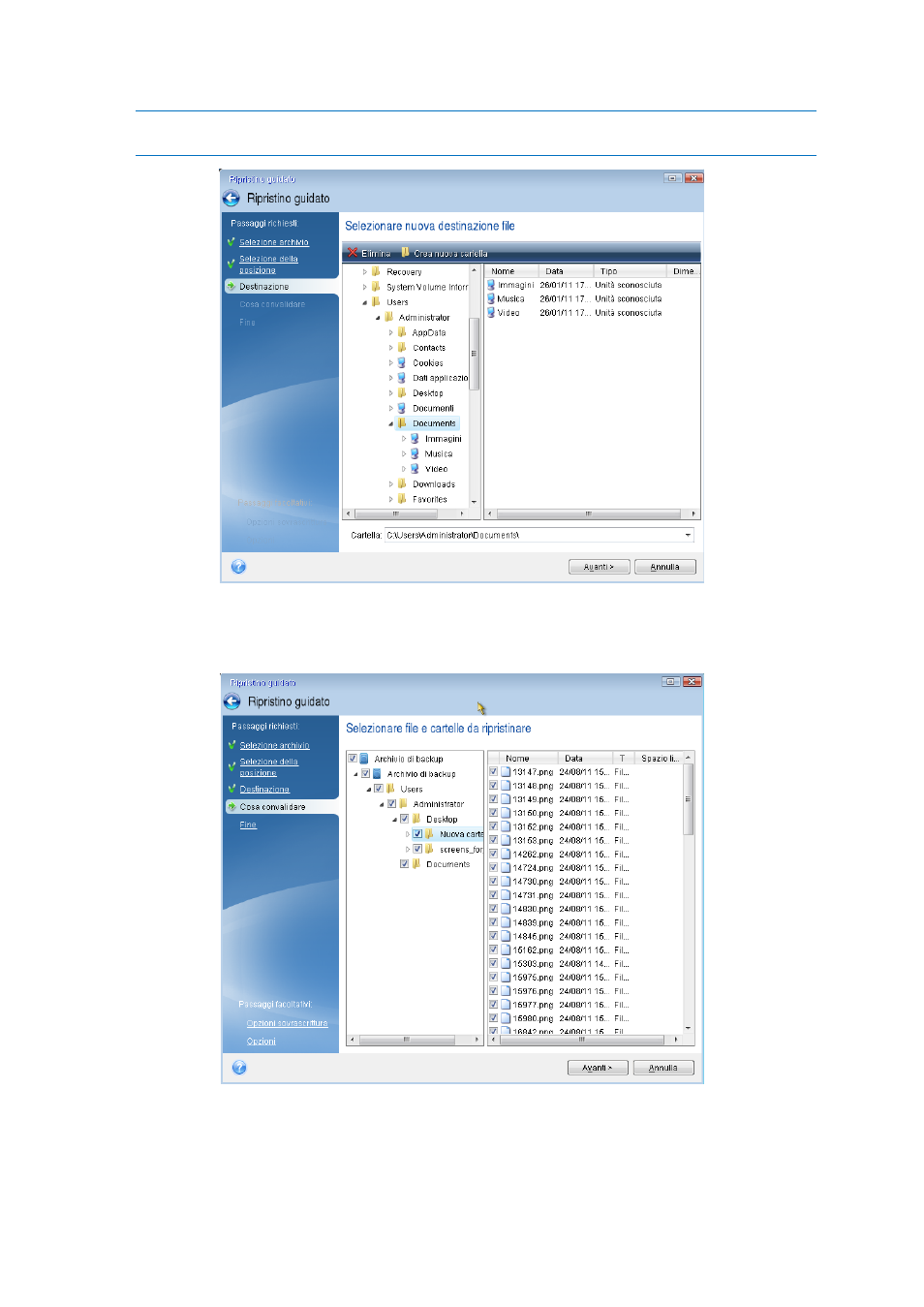Open help icon in the upper wizard window
The height and width of the screenshot is (1307, 924).
pyautogui.click(x=238, y=567)
